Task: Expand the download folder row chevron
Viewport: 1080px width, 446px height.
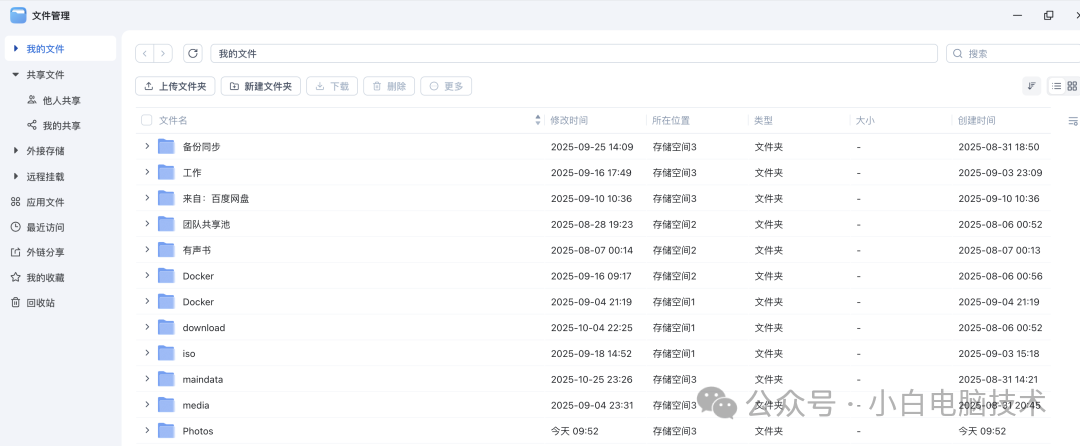Action: point(147,326)
